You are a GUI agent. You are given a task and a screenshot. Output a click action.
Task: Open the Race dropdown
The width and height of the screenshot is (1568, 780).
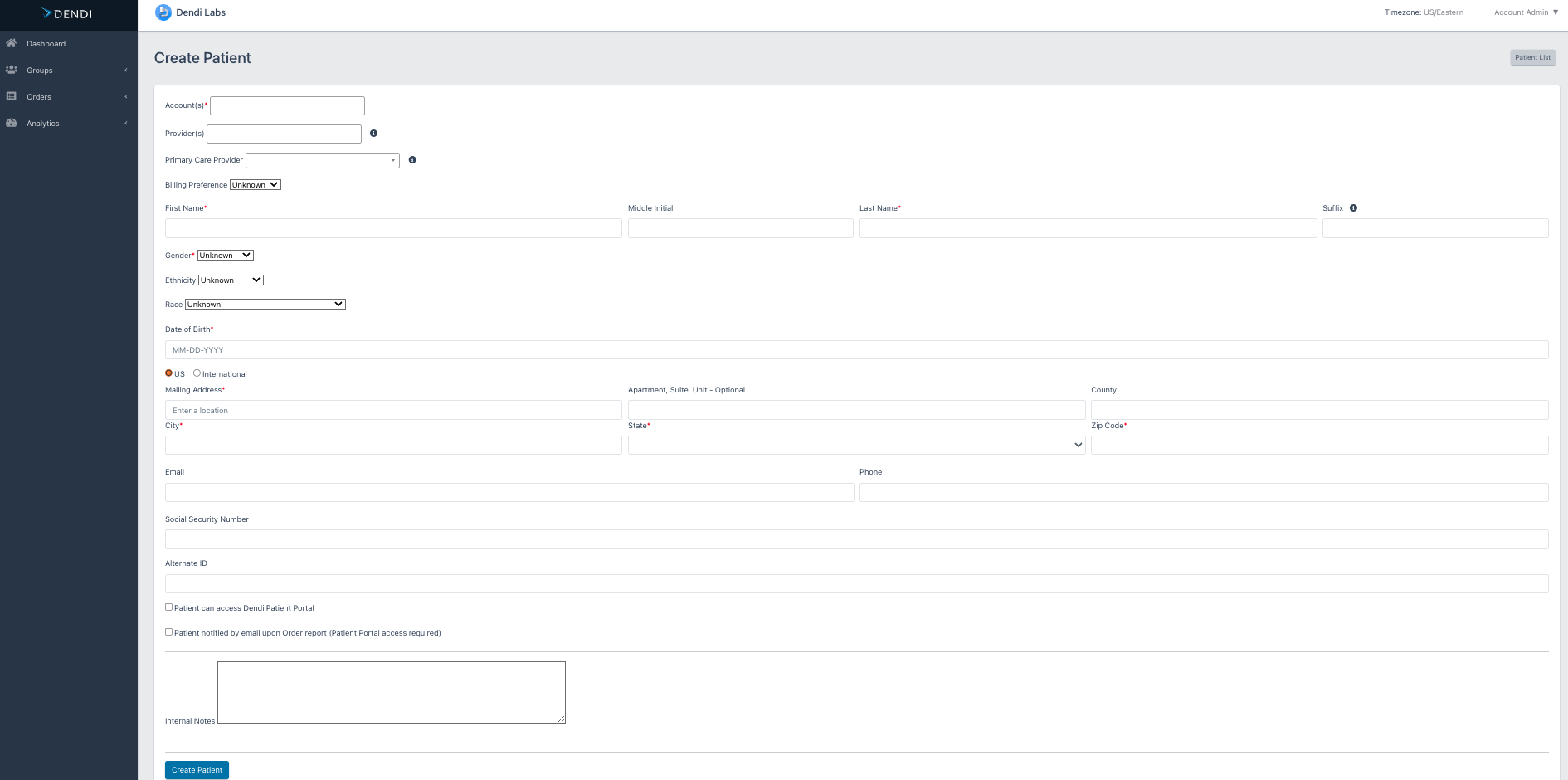click(x=265, y=304)
